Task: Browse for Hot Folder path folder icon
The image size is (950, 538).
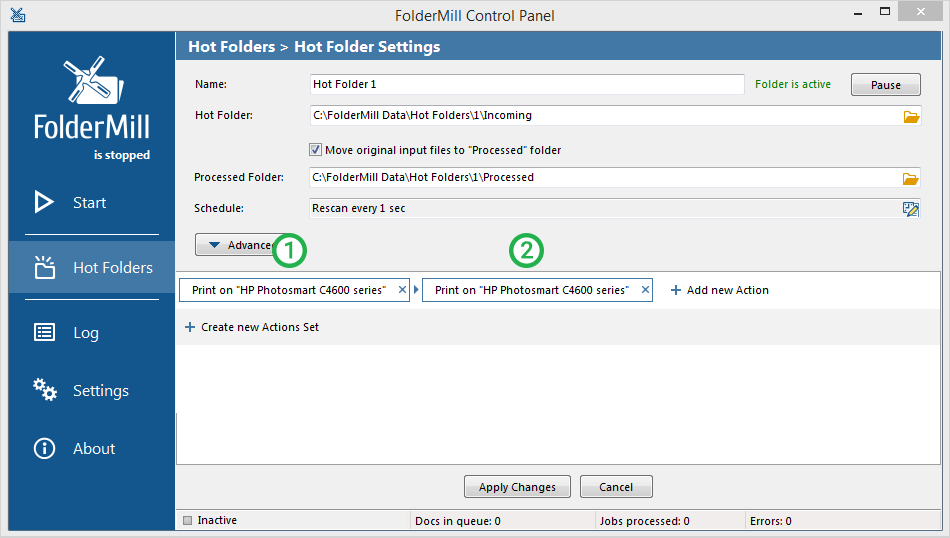Action: pyautogui.click(x=911, y=116)
